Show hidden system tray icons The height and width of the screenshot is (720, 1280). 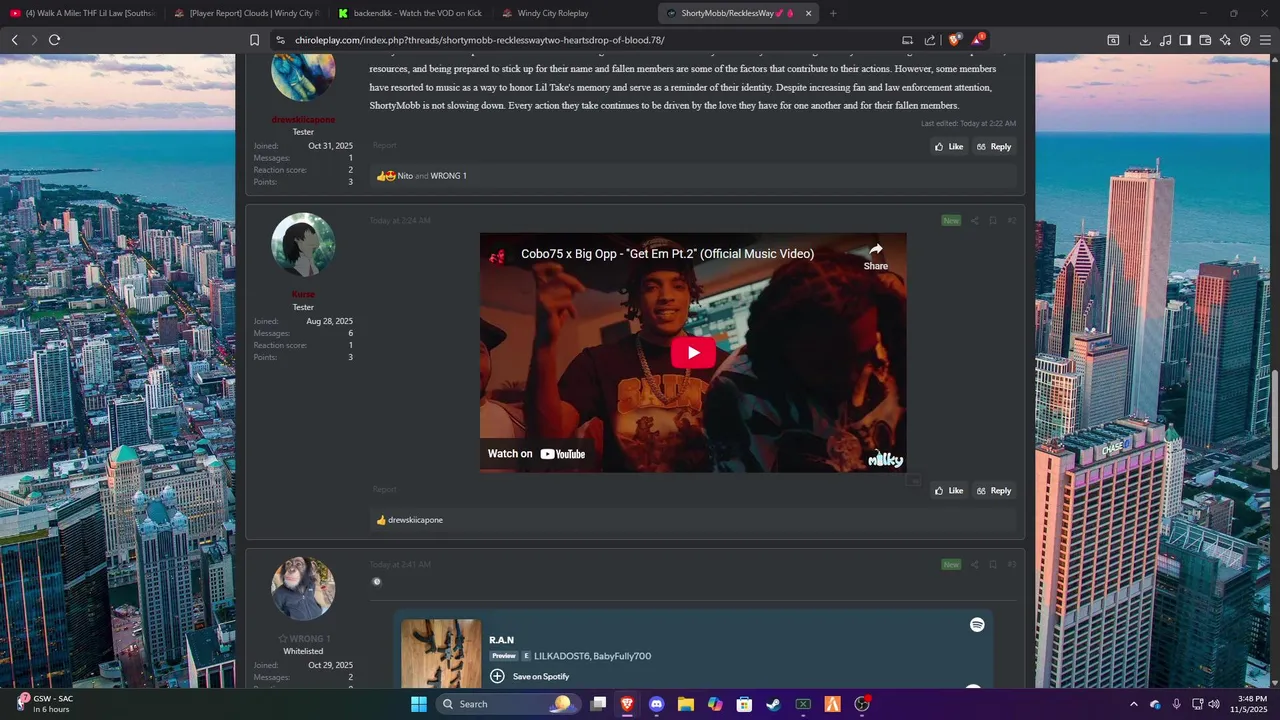pyautogui.click(x=1133, y=704)
